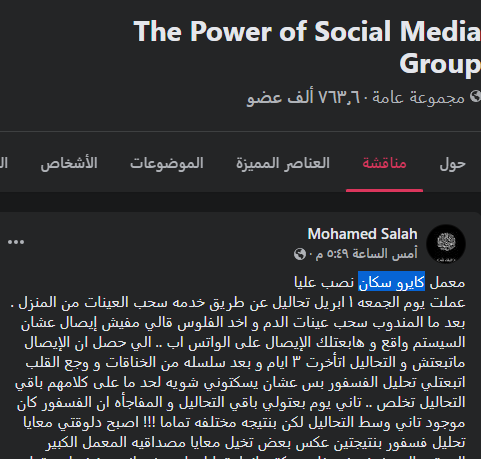This screenshot has height=459, width=481.
Task: Click the مجموعة عامة group type label
Action: click(x=418, y=97)
